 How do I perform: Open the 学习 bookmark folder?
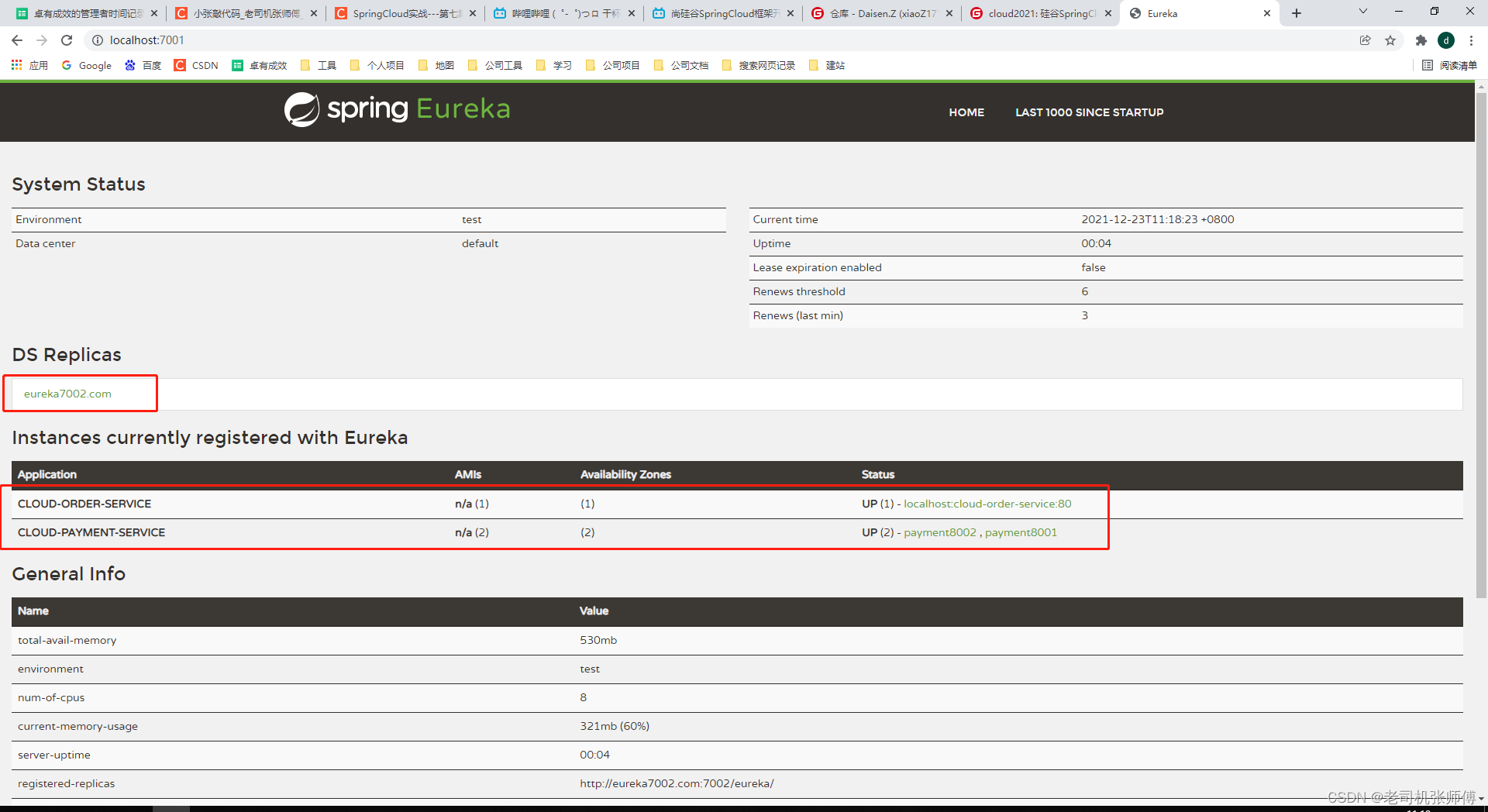pyautogui.click(x=554, y=65)
